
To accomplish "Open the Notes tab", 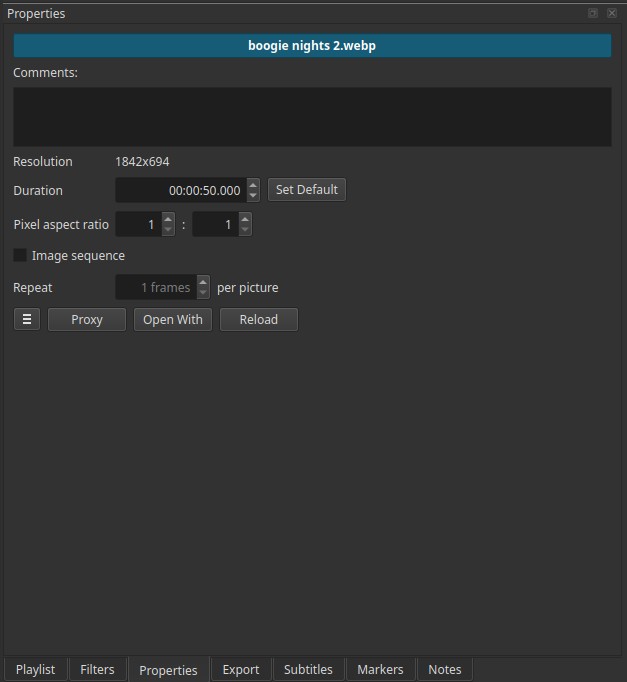I will (x=445, y=670).
